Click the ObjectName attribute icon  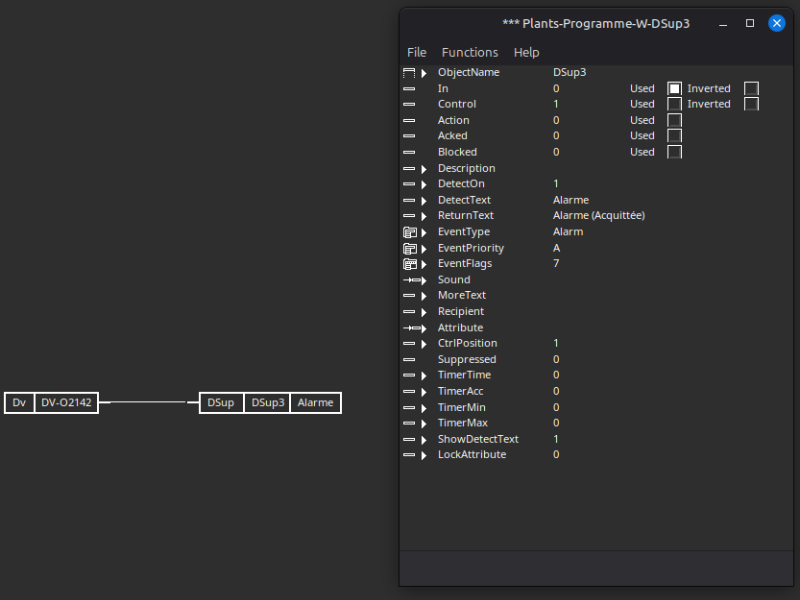click(409, 73)
